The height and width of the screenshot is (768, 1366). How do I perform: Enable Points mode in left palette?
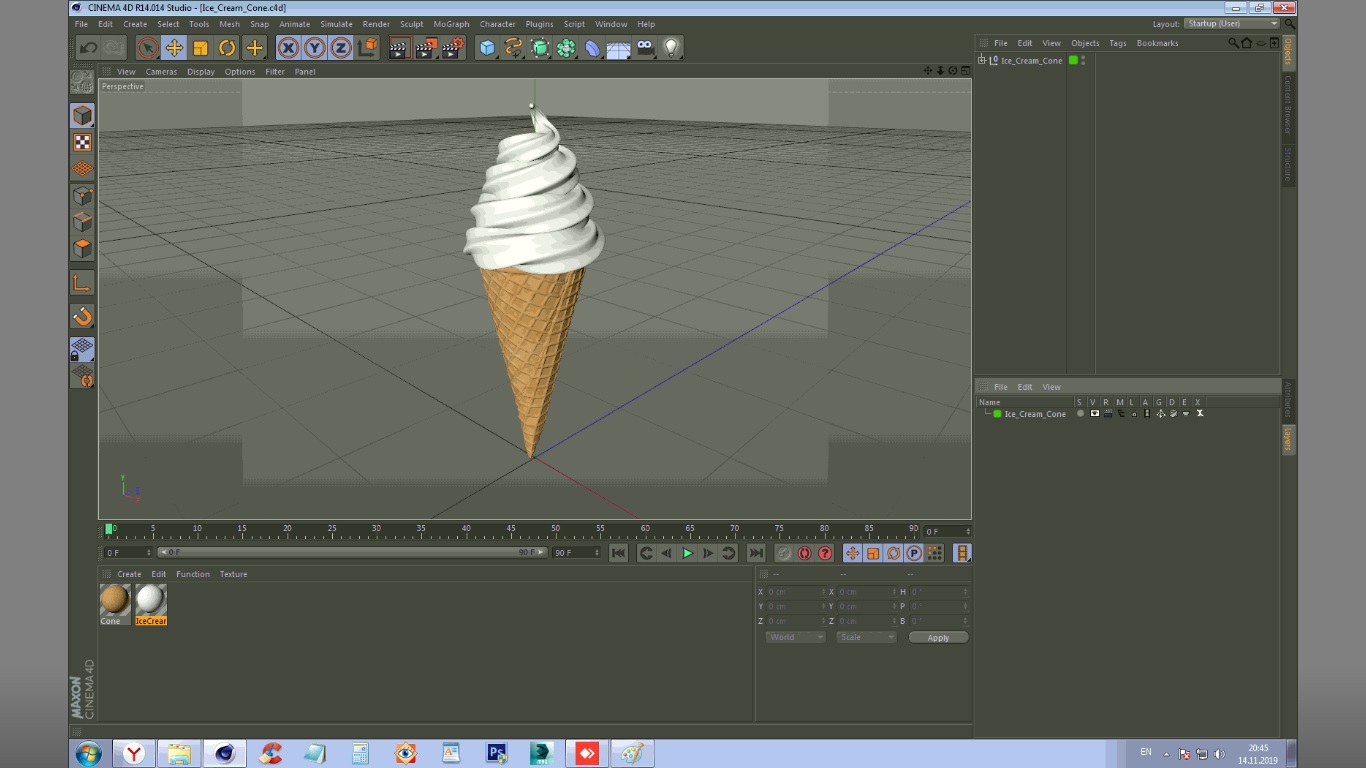click(82, 195)
